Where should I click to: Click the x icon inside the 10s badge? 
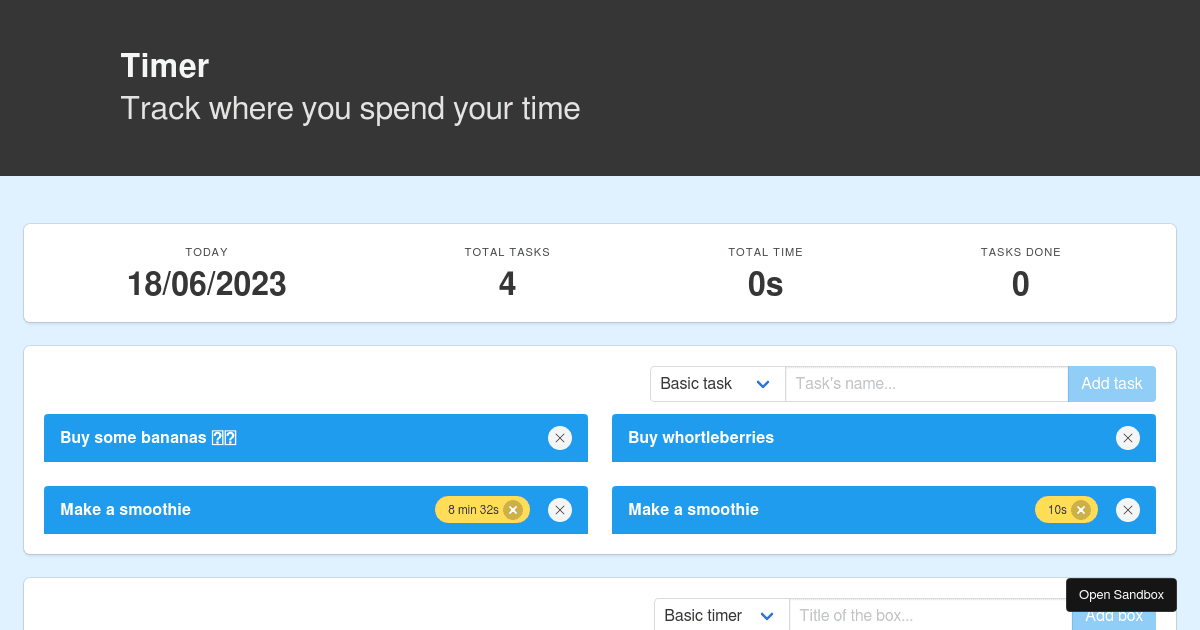click(x=1080, y=509)
